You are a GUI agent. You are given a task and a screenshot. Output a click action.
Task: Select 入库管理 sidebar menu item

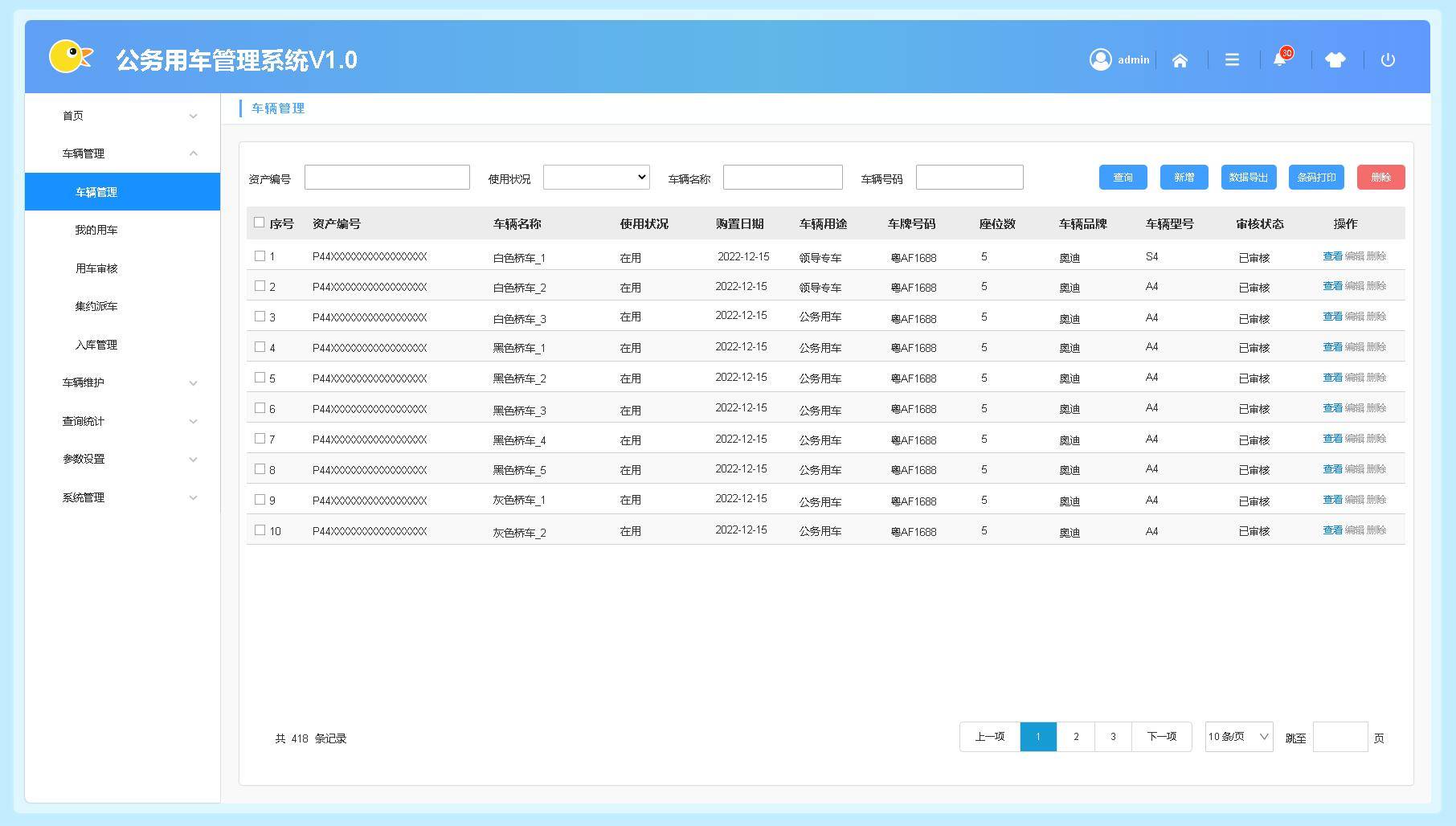tap(96, 345)
